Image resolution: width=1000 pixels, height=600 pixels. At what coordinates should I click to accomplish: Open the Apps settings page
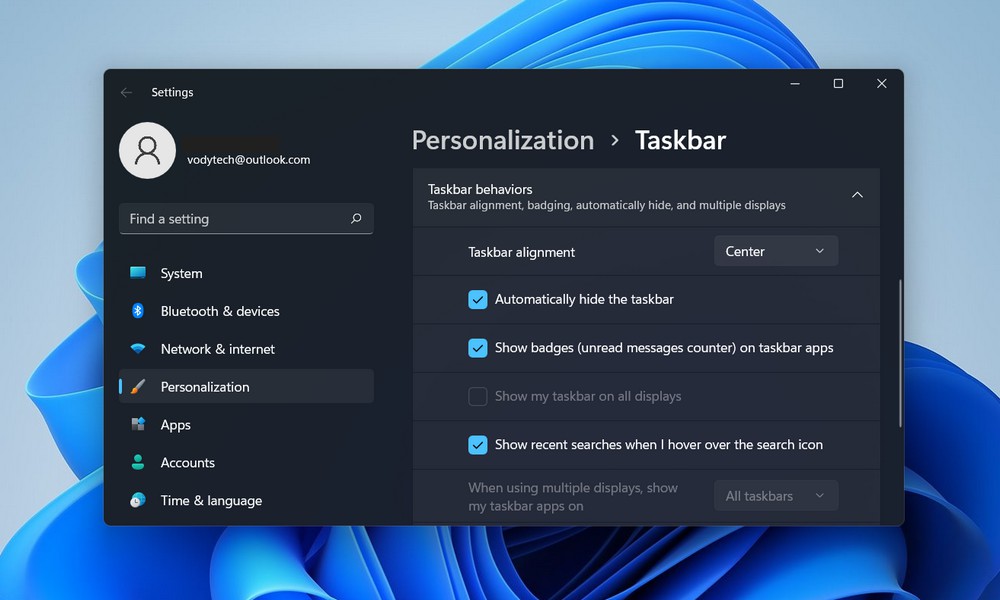pyautogui.click(x=246, y=424)
